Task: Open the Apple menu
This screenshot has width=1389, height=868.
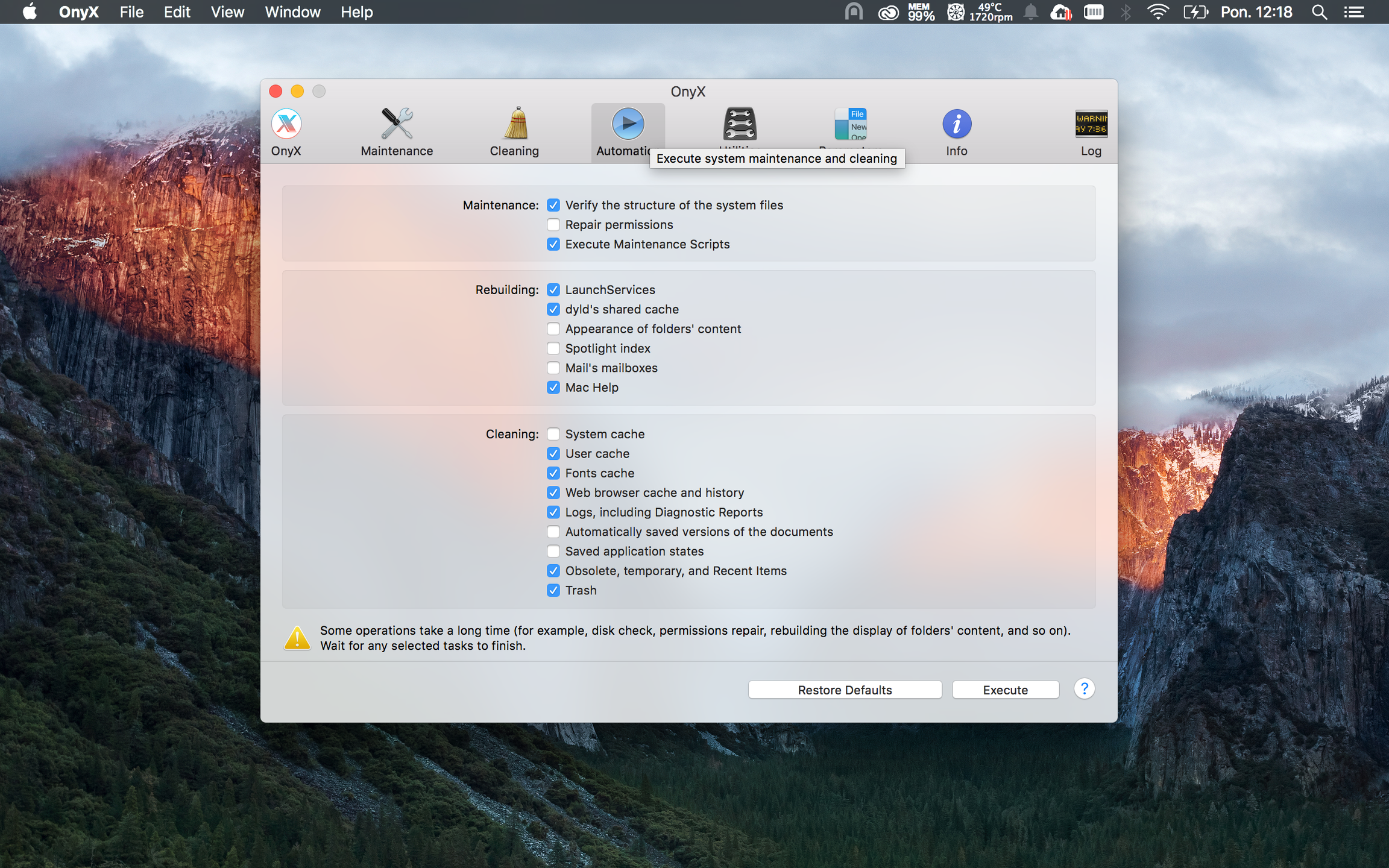Action: tap(30, 12)
